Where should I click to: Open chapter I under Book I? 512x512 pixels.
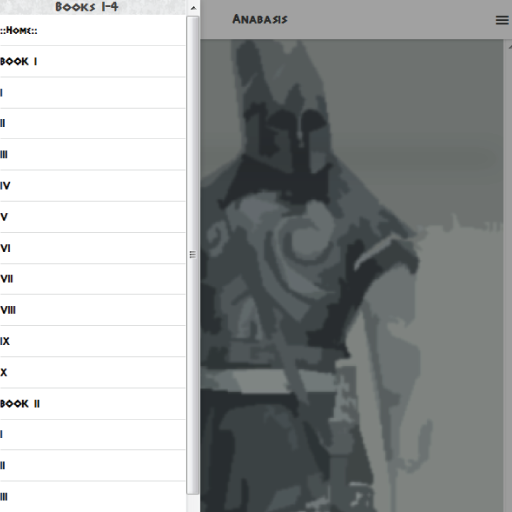pyautogui.click(x=92, y=93)
